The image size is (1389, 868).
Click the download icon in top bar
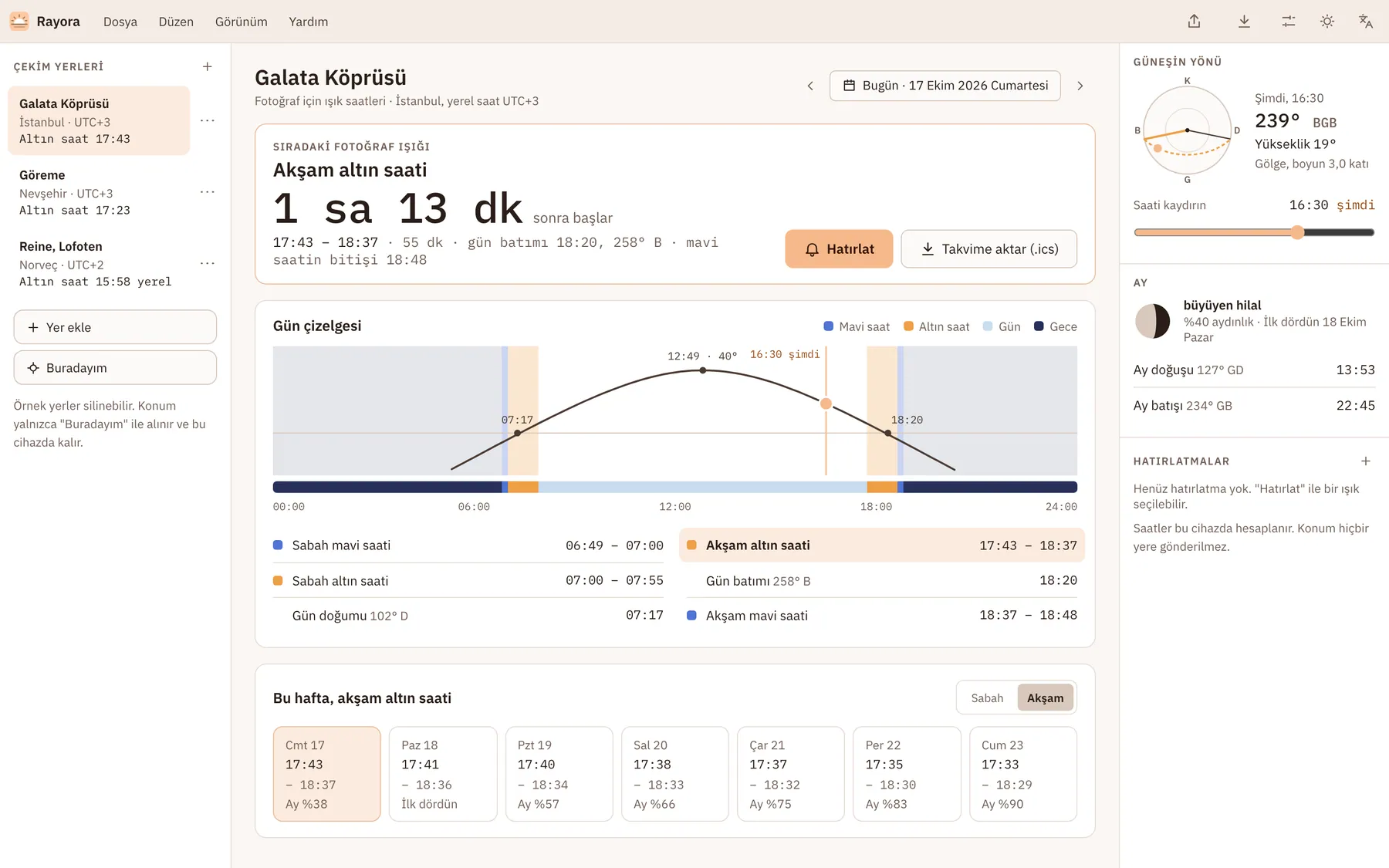1244,21
